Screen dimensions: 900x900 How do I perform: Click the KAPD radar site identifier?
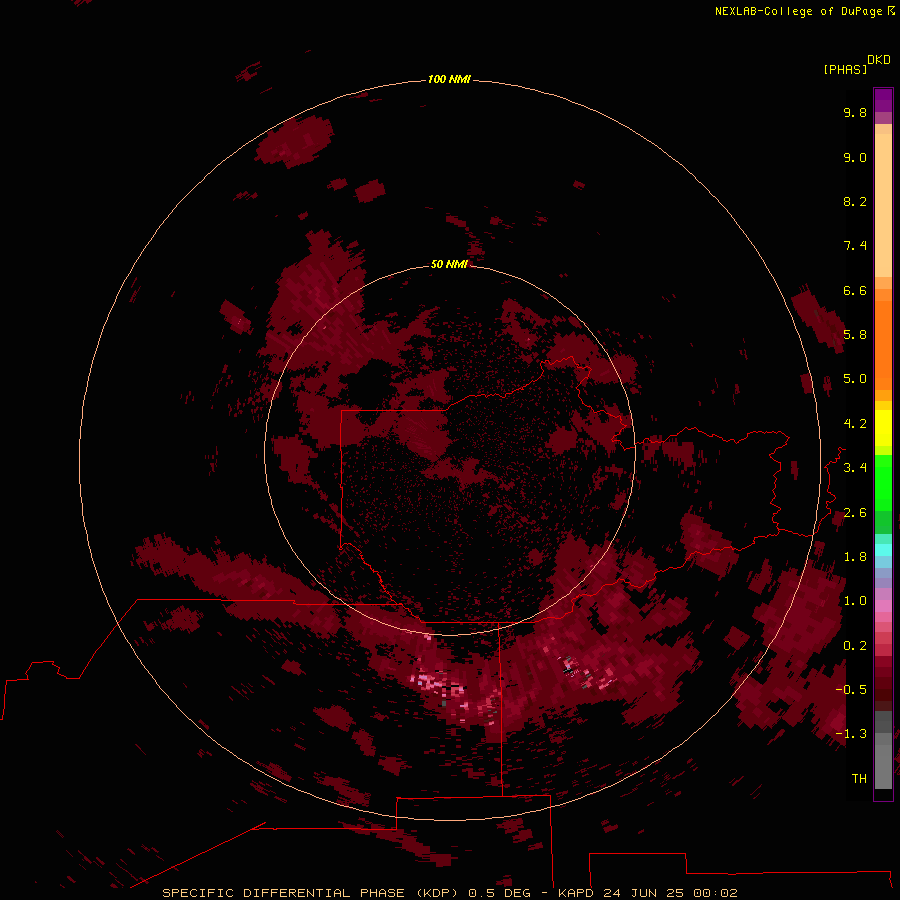point(577,893)
